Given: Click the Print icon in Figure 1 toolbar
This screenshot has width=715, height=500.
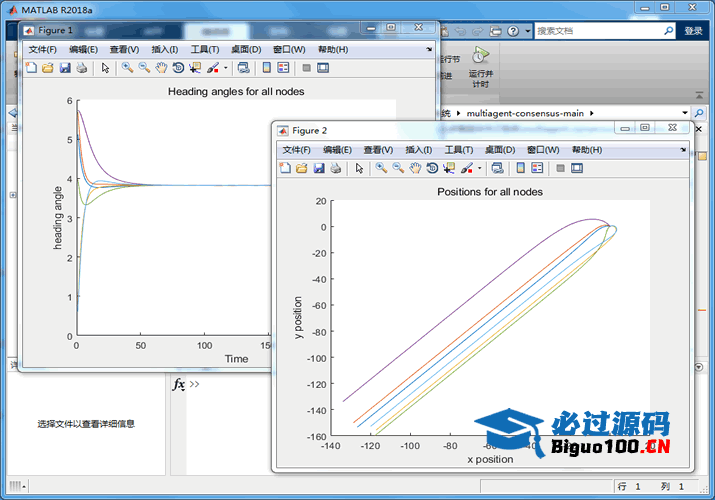Looking at the screenshot, I should tap(81, 68).
